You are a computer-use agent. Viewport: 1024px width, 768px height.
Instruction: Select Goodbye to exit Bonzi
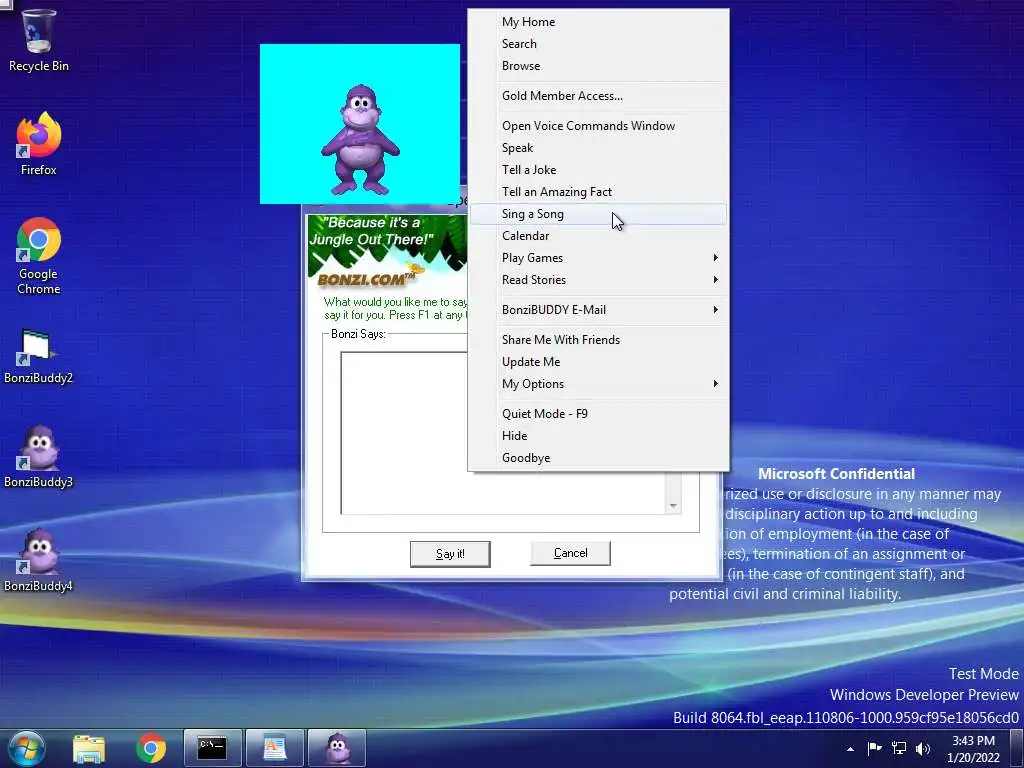click(598, 458)
